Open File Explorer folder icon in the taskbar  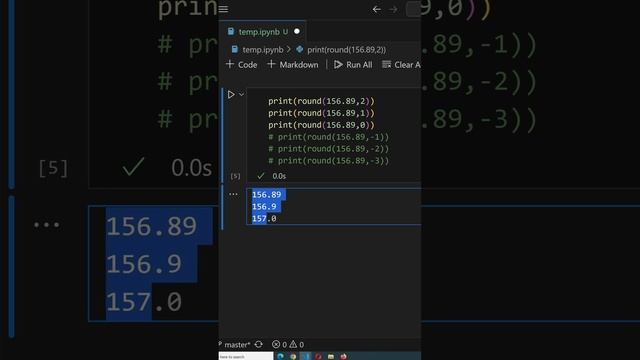click(x=331, y=356)
